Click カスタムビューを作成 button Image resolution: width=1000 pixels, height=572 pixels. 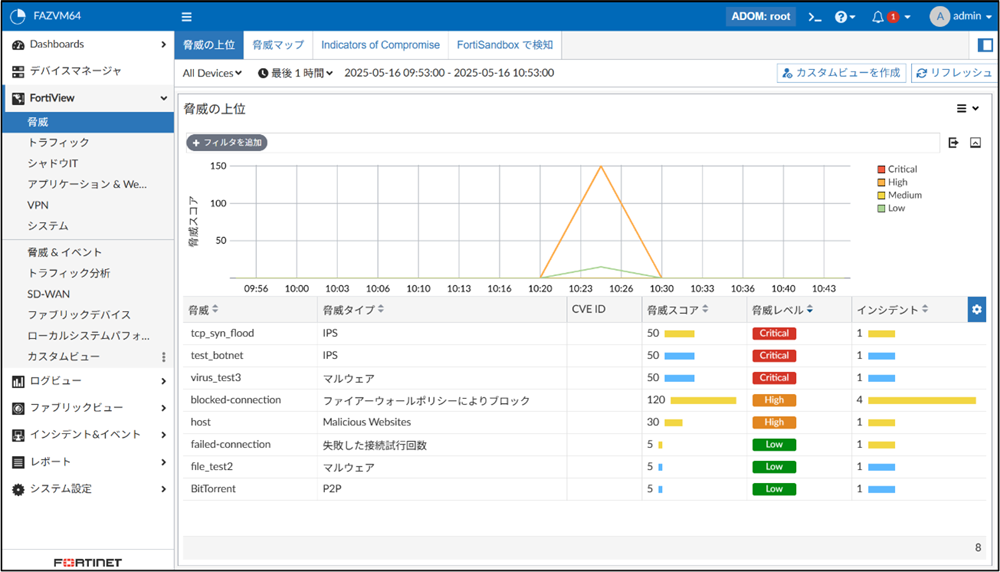click(841, 73)
